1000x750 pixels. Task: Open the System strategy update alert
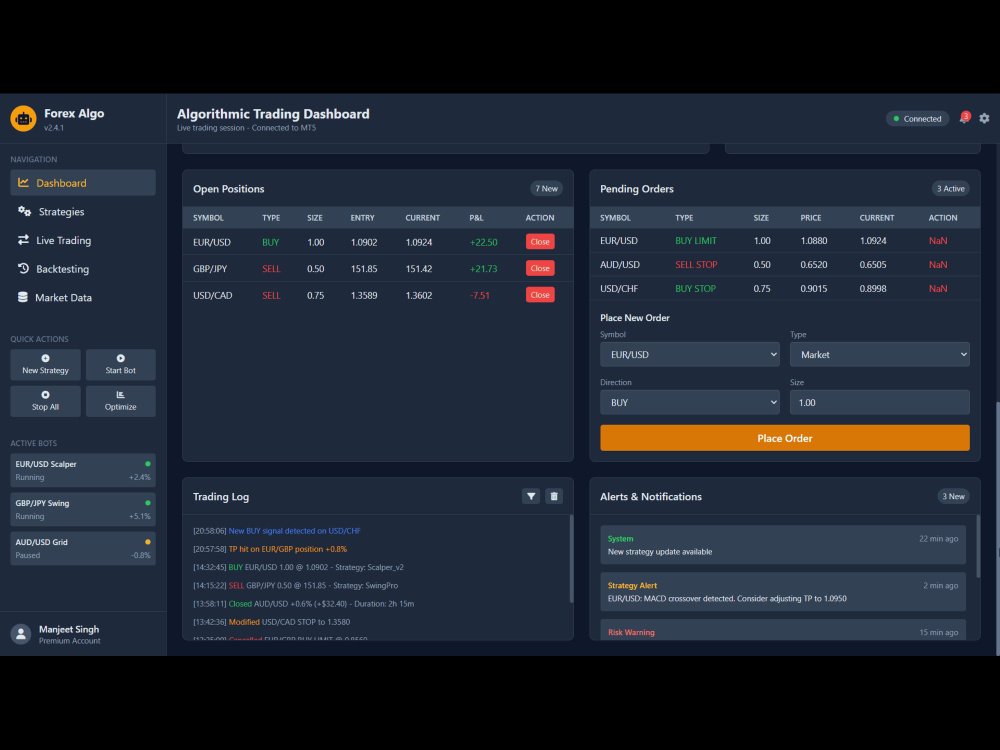coord(783,545)
